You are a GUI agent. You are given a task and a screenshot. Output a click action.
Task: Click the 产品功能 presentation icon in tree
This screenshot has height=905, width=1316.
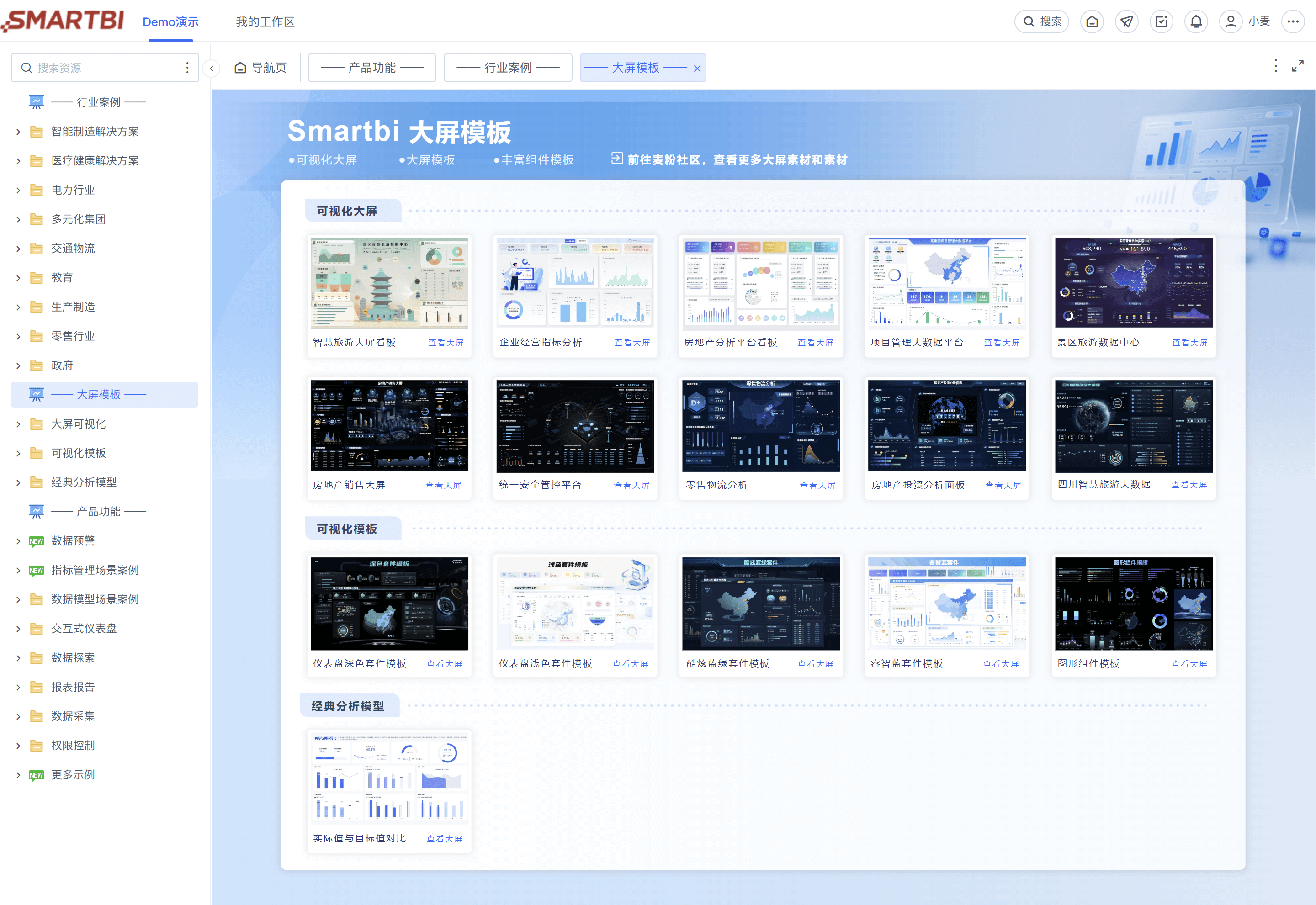(x=36, y=512)
